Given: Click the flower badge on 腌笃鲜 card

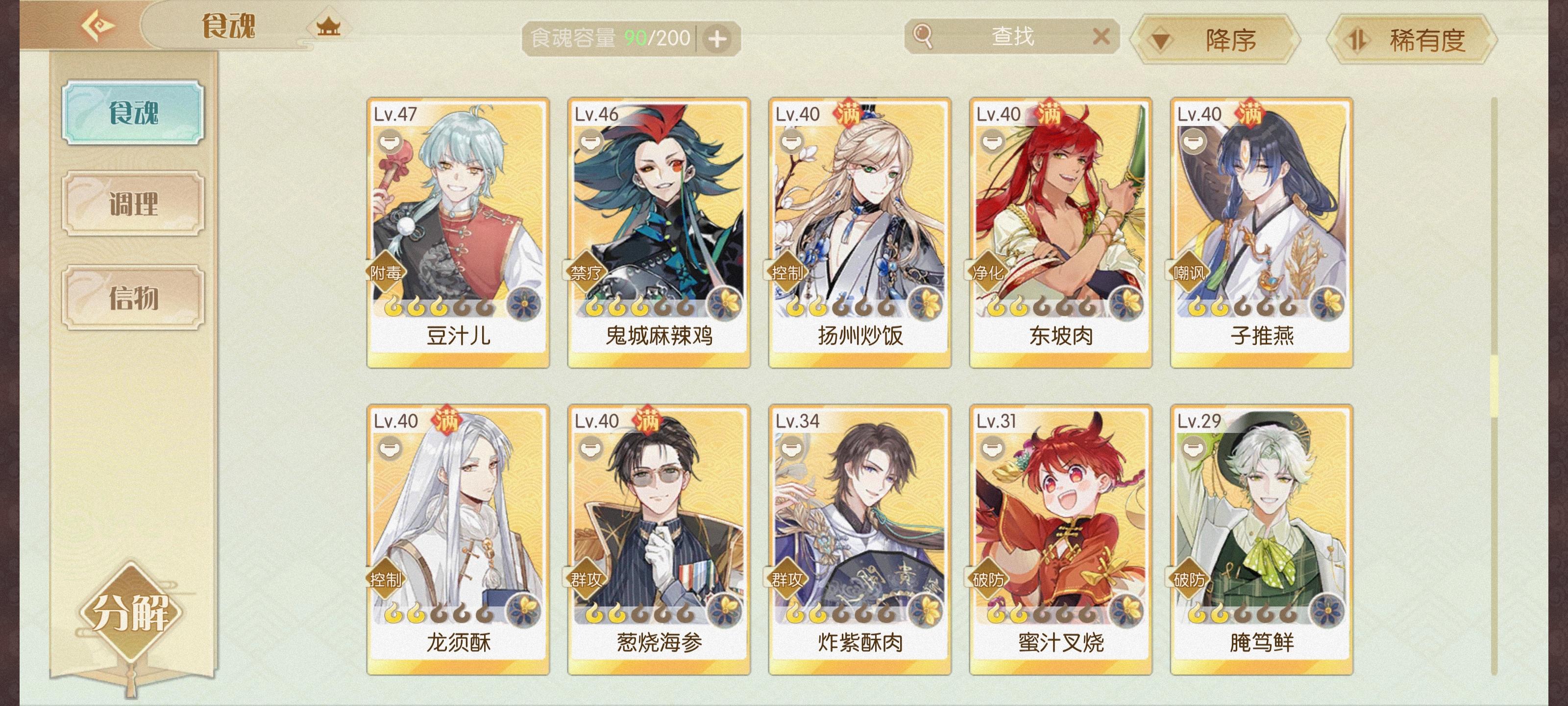Looking at the screenshot, I should point(1327,610).
